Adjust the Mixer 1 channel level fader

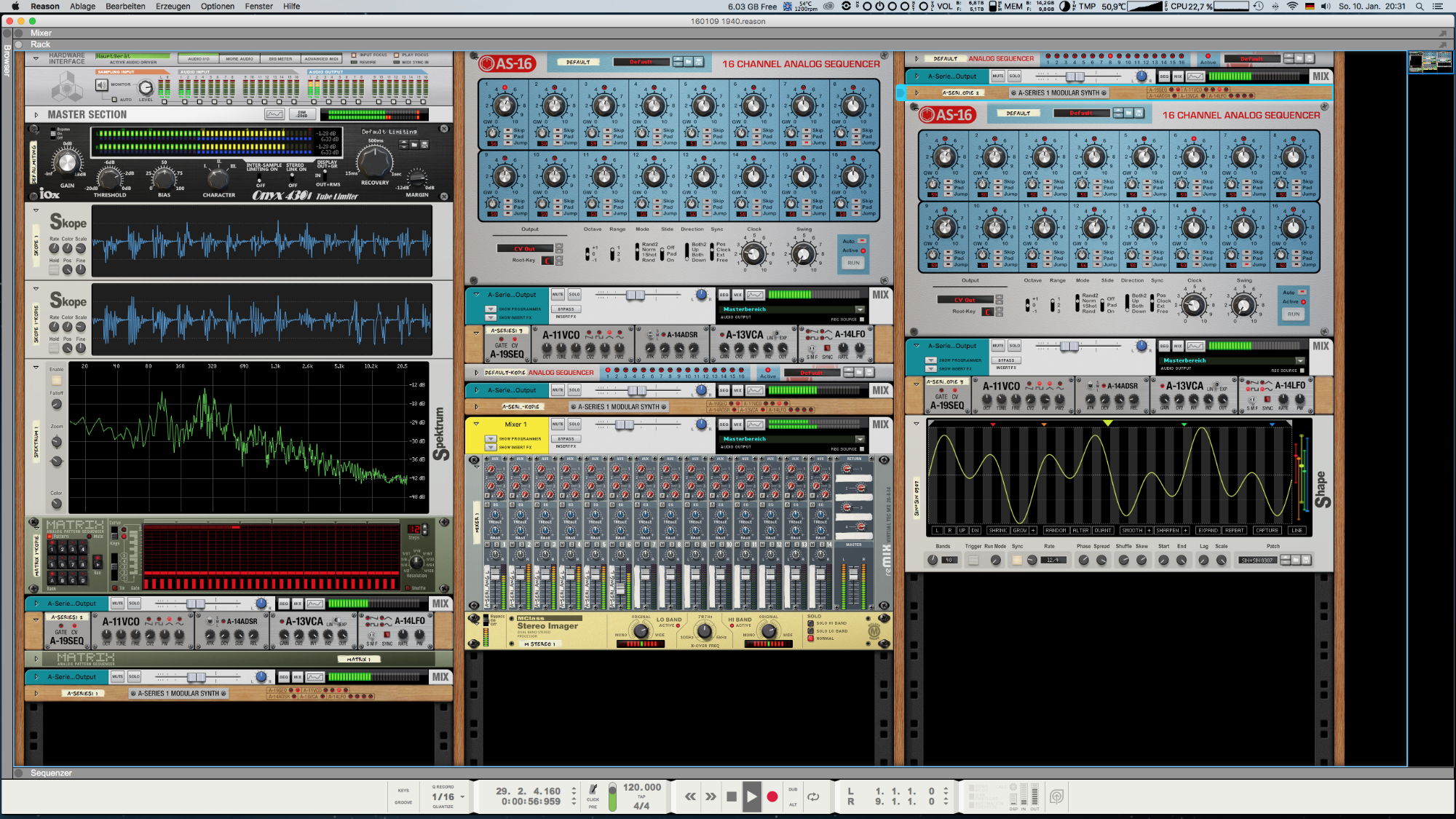click(625, 424)
